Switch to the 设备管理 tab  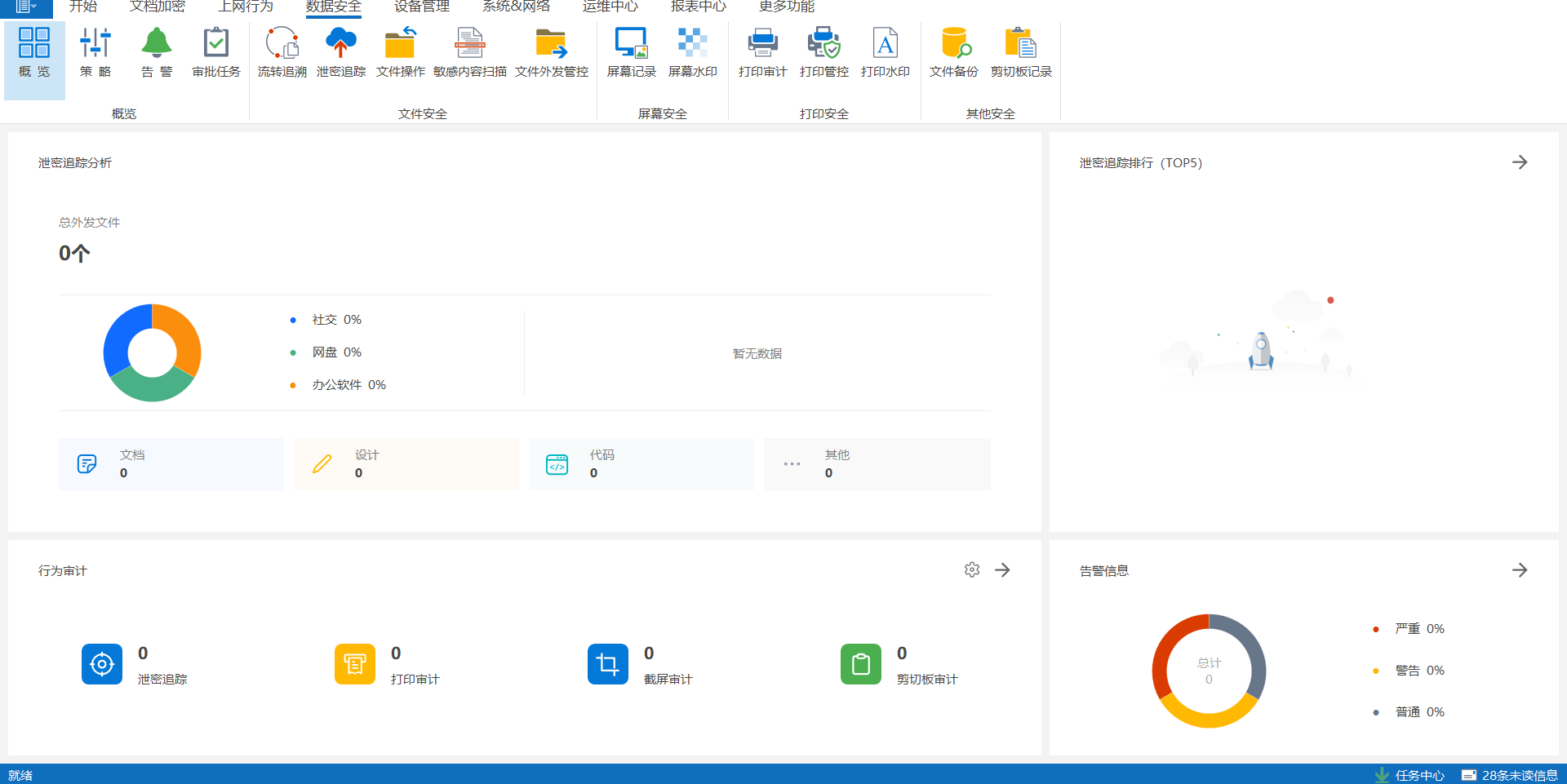point(421,7)
